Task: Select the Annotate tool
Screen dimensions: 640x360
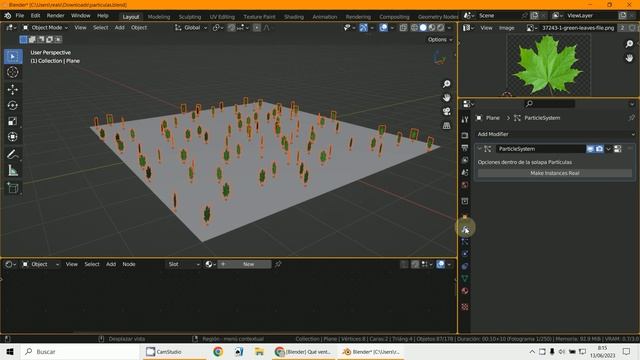Action: point(13,155)
